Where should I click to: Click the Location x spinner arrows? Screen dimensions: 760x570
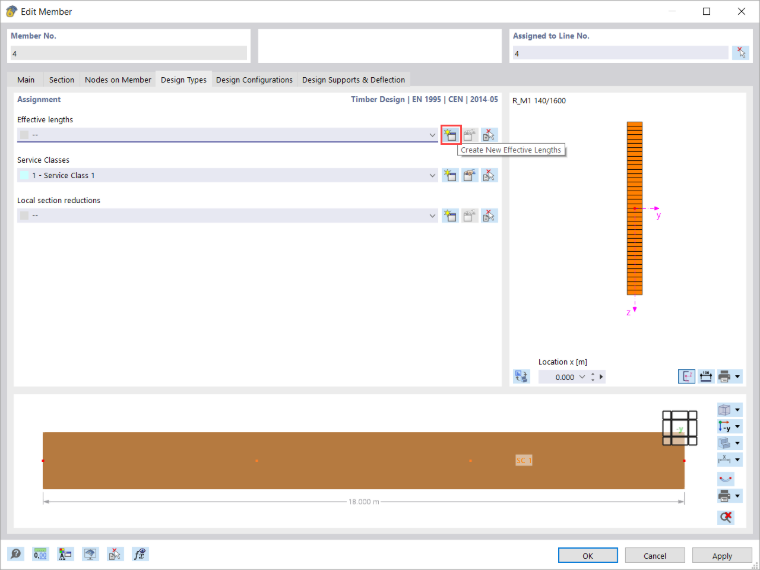click(x=593, y=377)
